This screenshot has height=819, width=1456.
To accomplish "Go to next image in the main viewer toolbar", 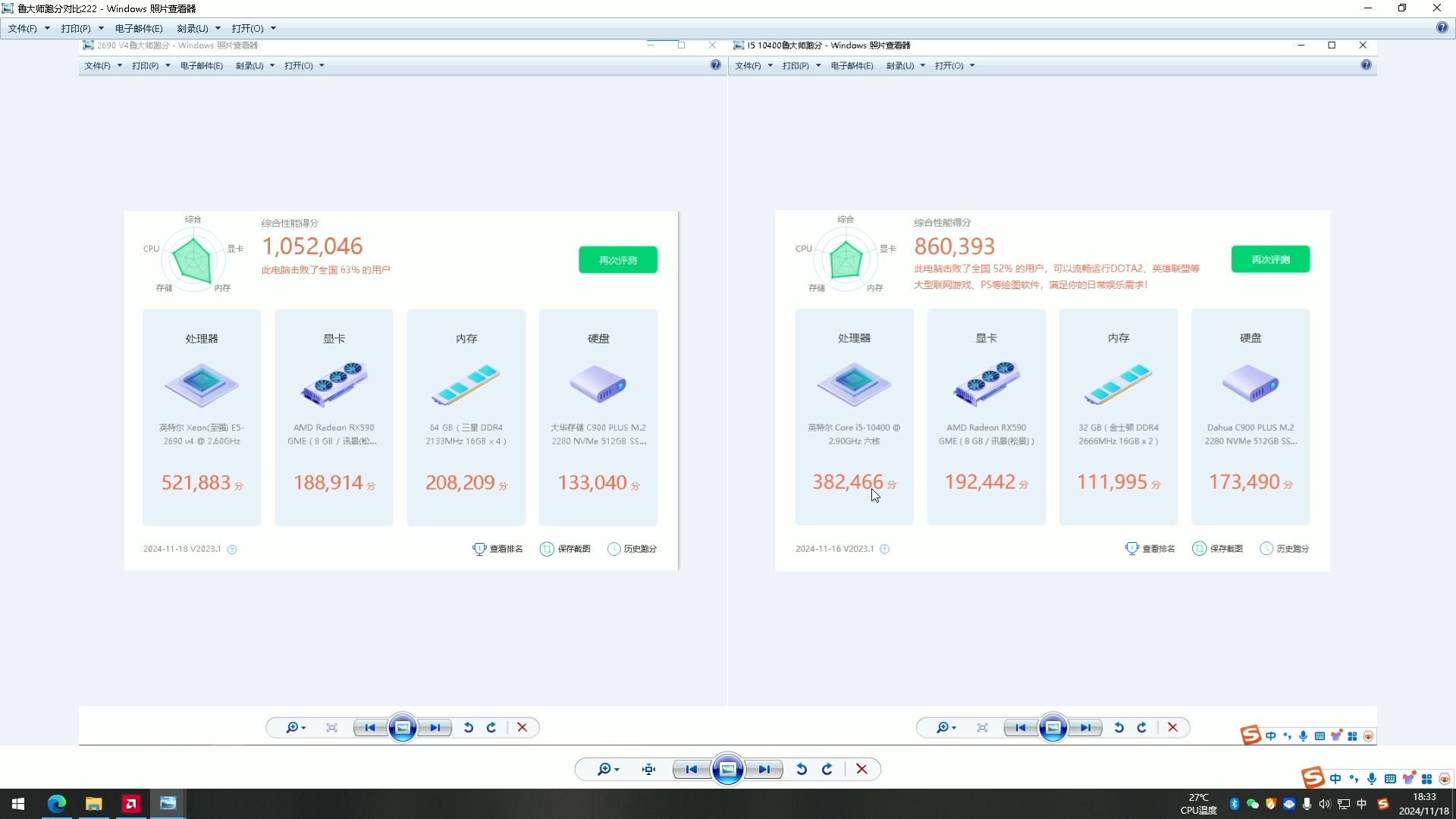I will (x=764, y=770).
